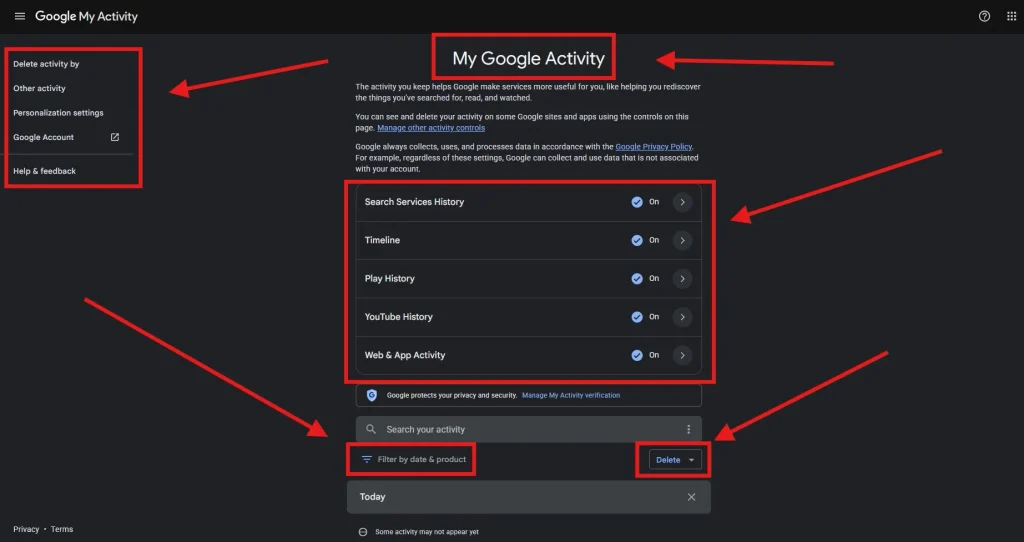Focus the Search your activity field
Image resolution: width=1024 pixels, height=542 pixels.
(529, 429)
